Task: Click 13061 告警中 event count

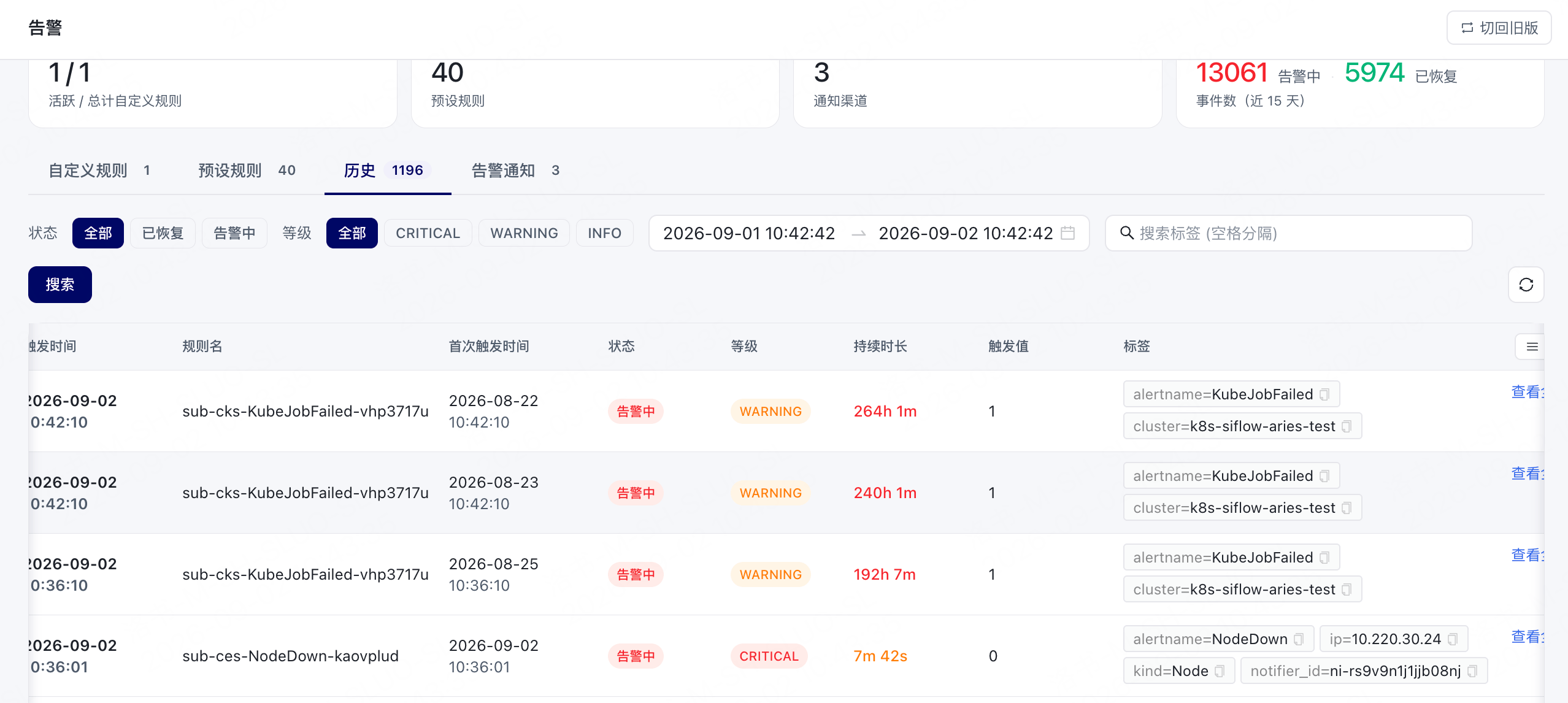Action: pyautogui.click(x=1258, y=74)
